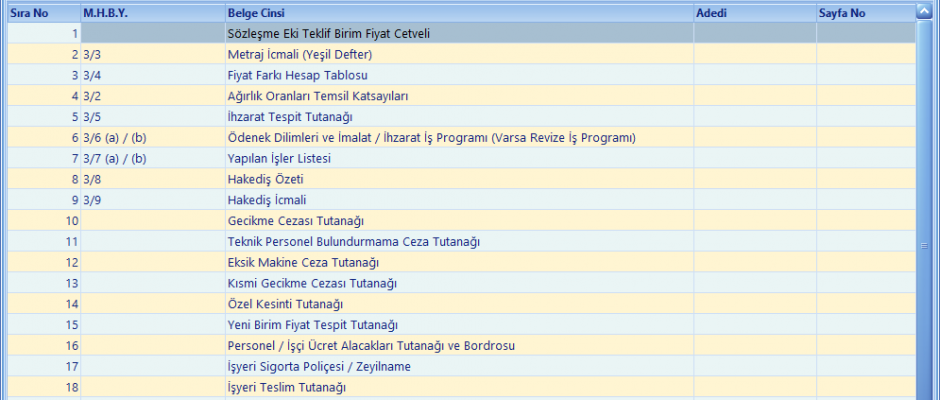Click the Adedi cell for Özel Kesinti Tutanağı
The height and width of the screenshot is (400, 940).
pyautogui.click(x=754, y=304)
